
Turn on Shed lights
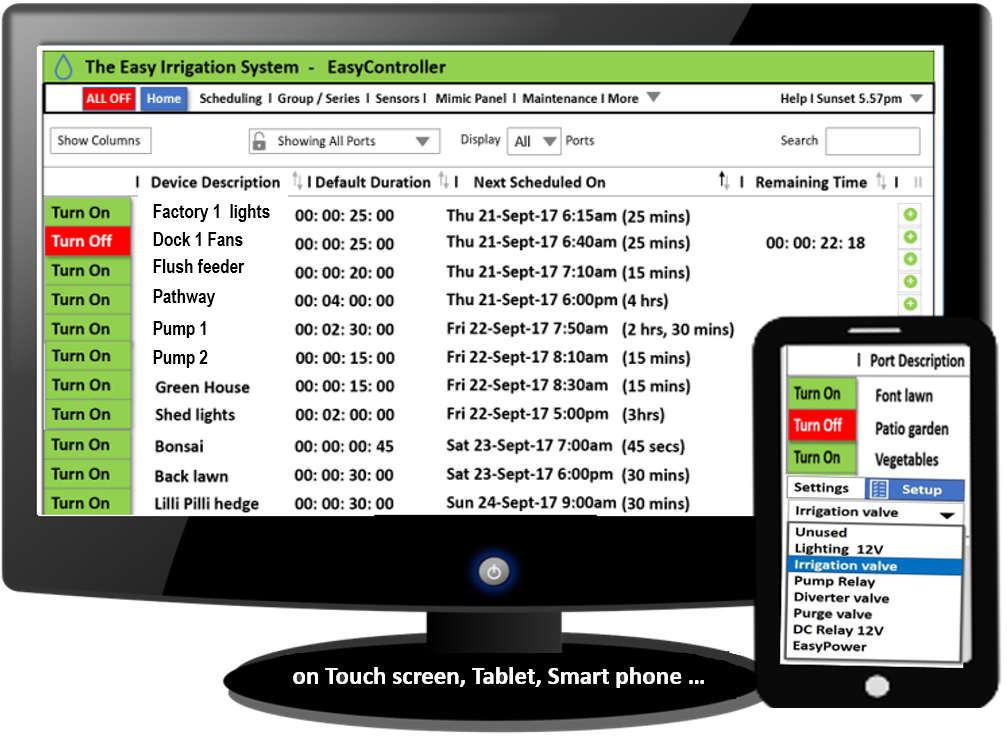[87, 415]
